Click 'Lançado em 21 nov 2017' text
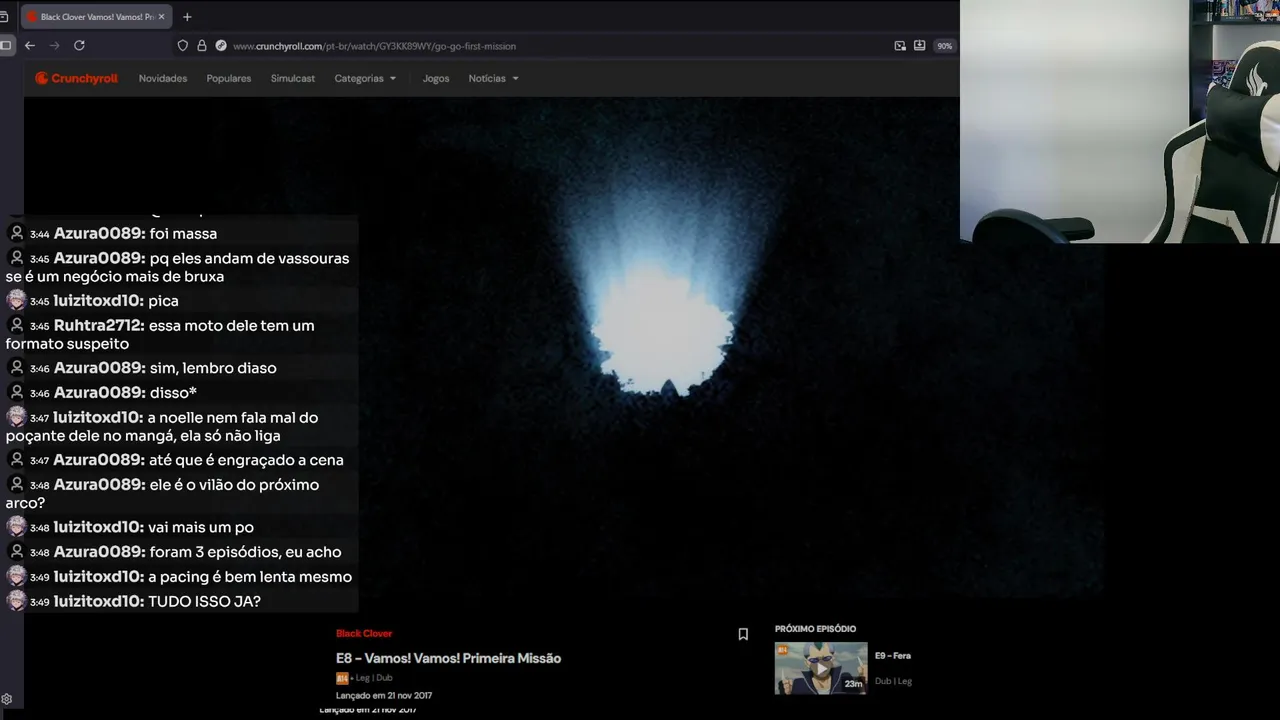 click(x=384, y=695)
